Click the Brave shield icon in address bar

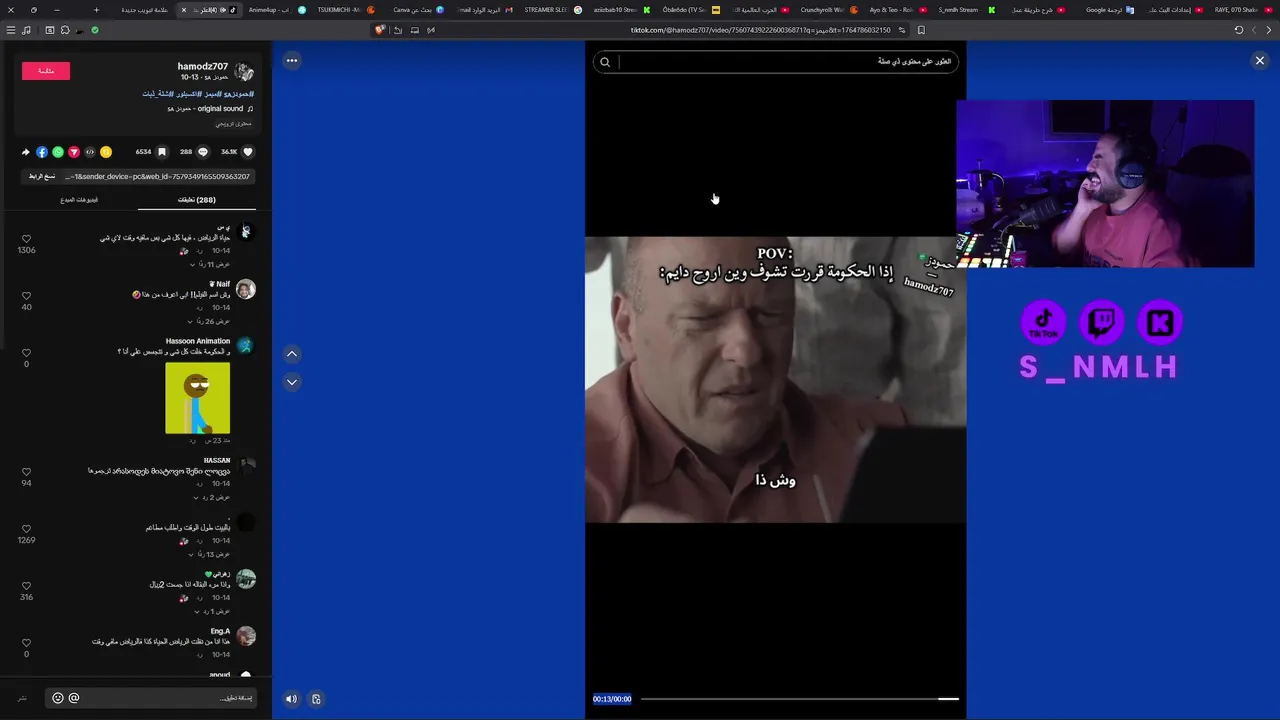pyautogui.click(x=380, y=30)
